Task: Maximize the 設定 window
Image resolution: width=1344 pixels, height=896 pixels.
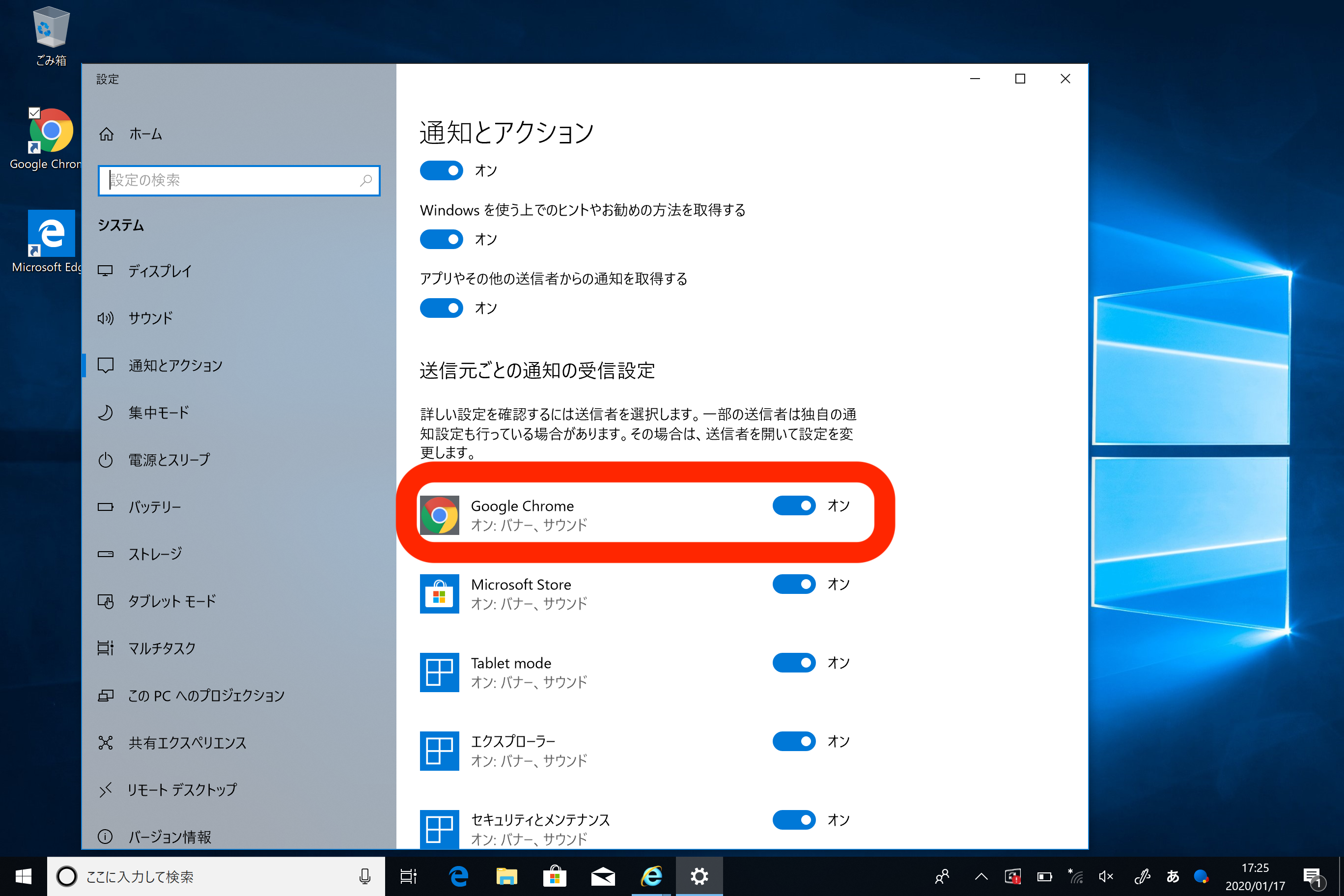Action: [x=1020, y=79]
